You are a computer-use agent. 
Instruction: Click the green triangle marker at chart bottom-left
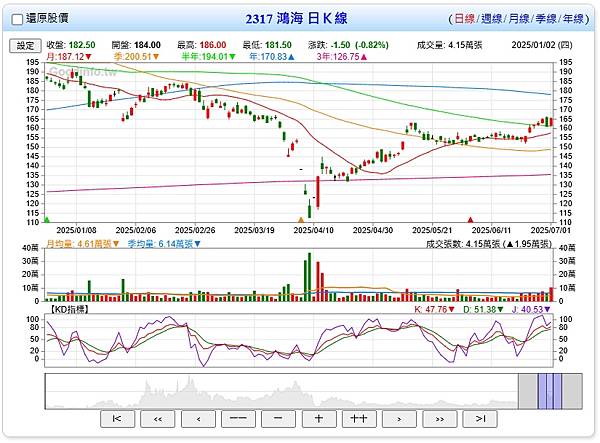[x=47, y=220]
